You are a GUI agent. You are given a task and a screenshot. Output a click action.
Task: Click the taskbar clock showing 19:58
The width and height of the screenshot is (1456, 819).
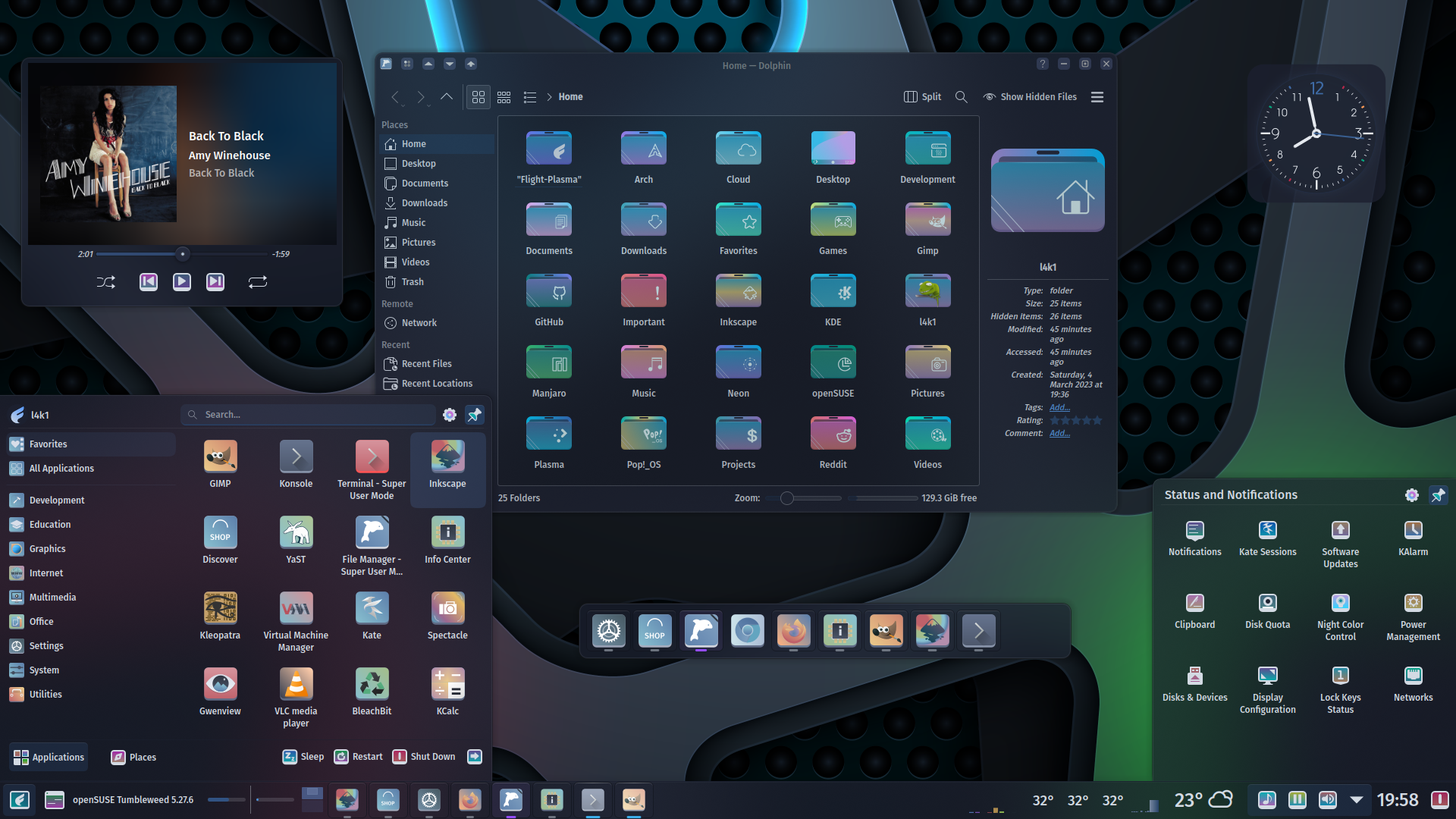[x=1398, y=800]
